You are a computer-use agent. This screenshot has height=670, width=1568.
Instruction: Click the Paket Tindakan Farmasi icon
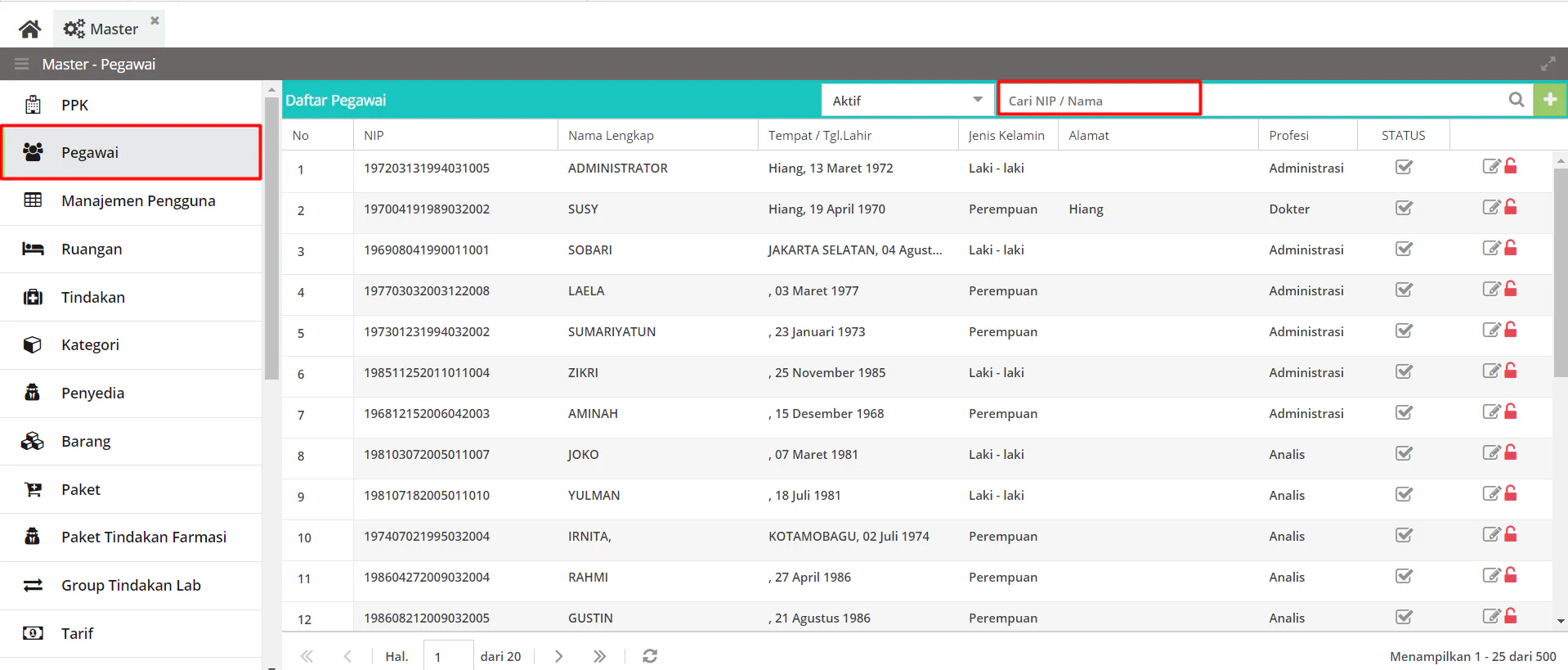33,537
